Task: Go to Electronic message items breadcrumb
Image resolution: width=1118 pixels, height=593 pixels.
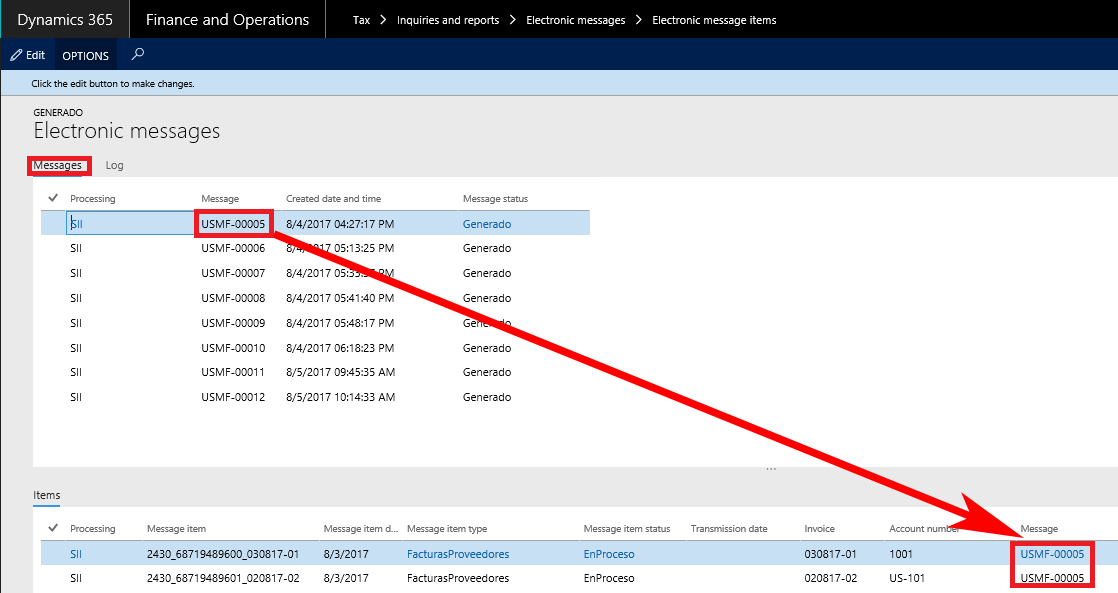Action: pyautogui.click(x=714, y=20)
